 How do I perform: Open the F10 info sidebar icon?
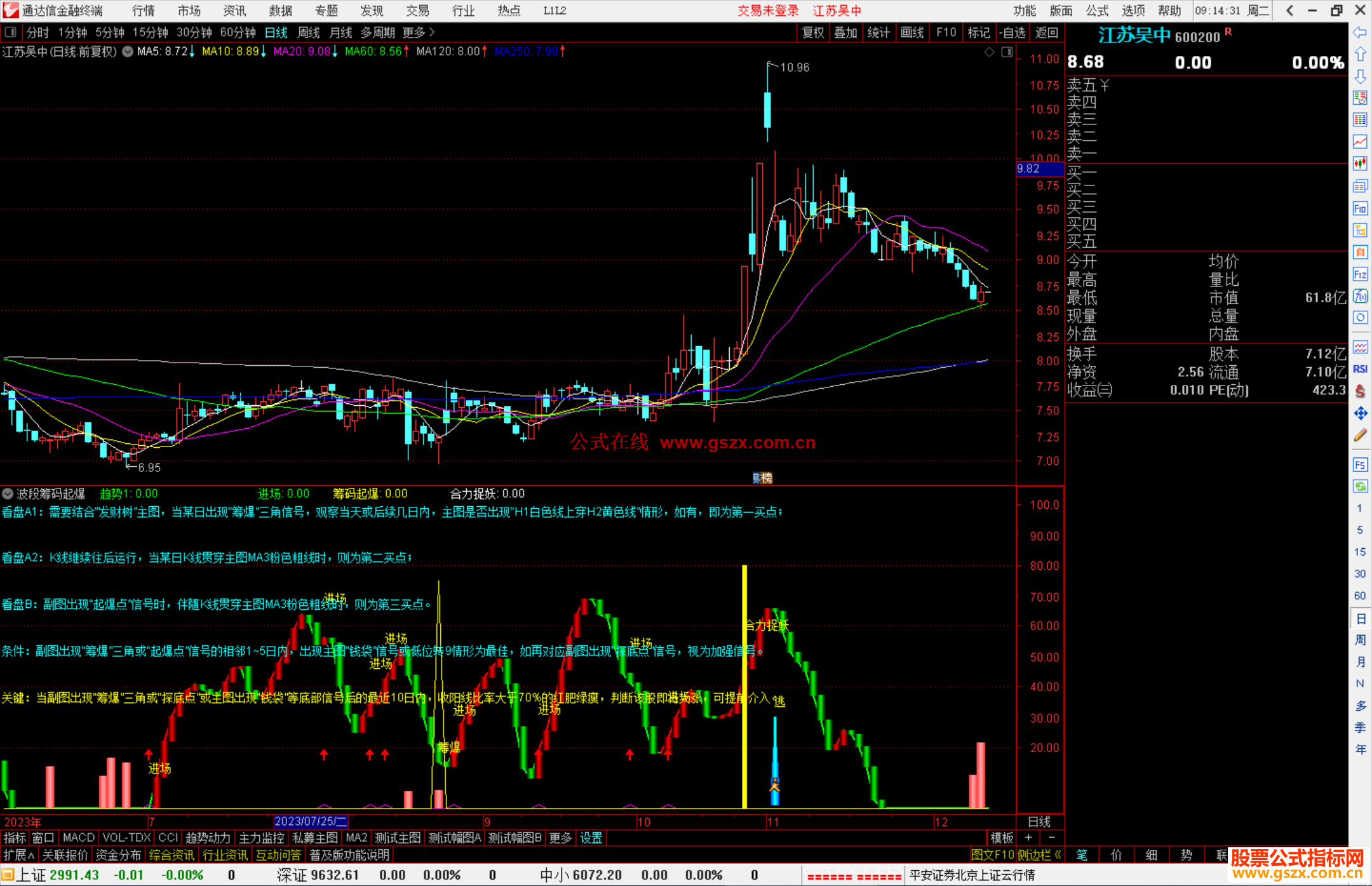tap(1360, 208)
